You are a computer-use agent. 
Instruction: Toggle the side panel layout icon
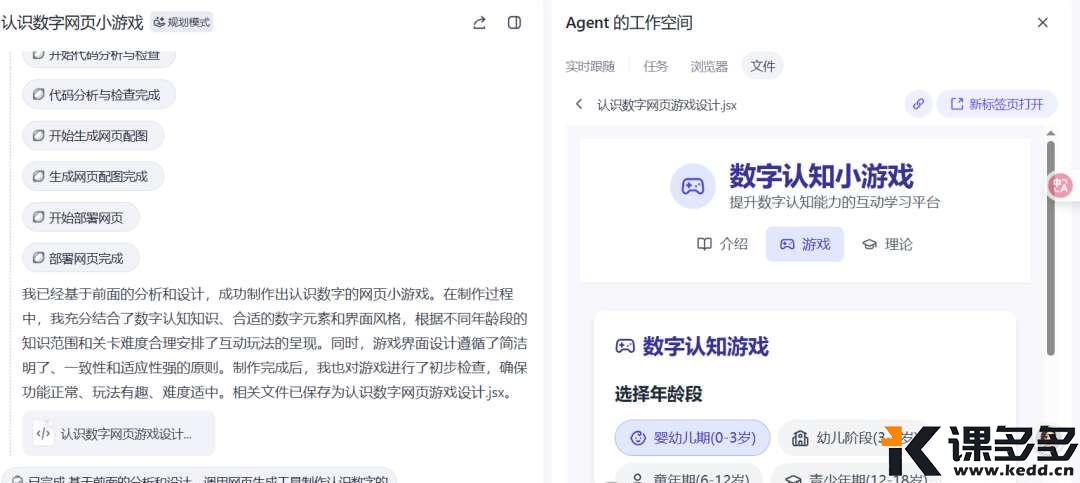514,23
